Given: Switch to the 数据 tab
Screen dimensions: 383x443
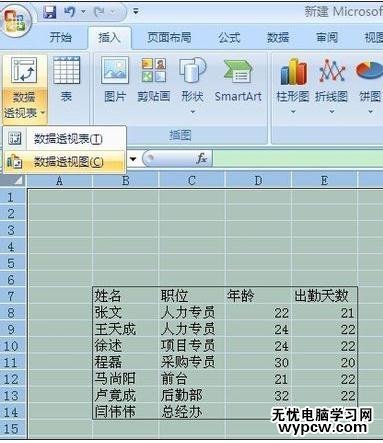Looking at the screenshot, I should click(x=278, y=37).
